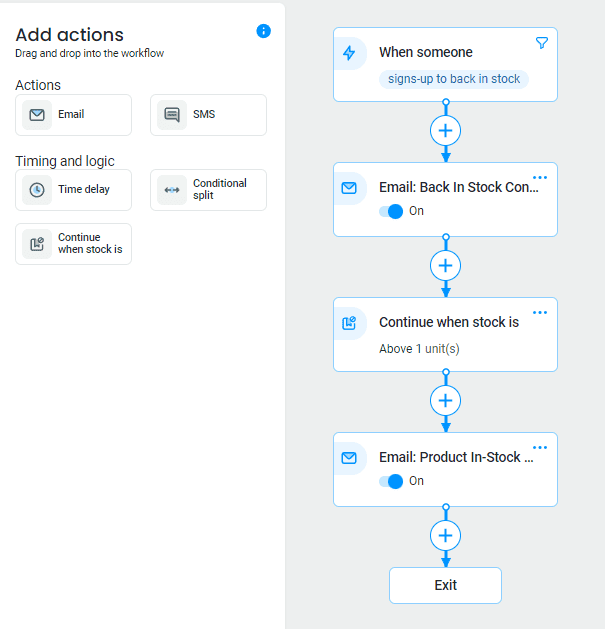Choose the Time delay action
The image size is (605, 629).
(73, 190)
